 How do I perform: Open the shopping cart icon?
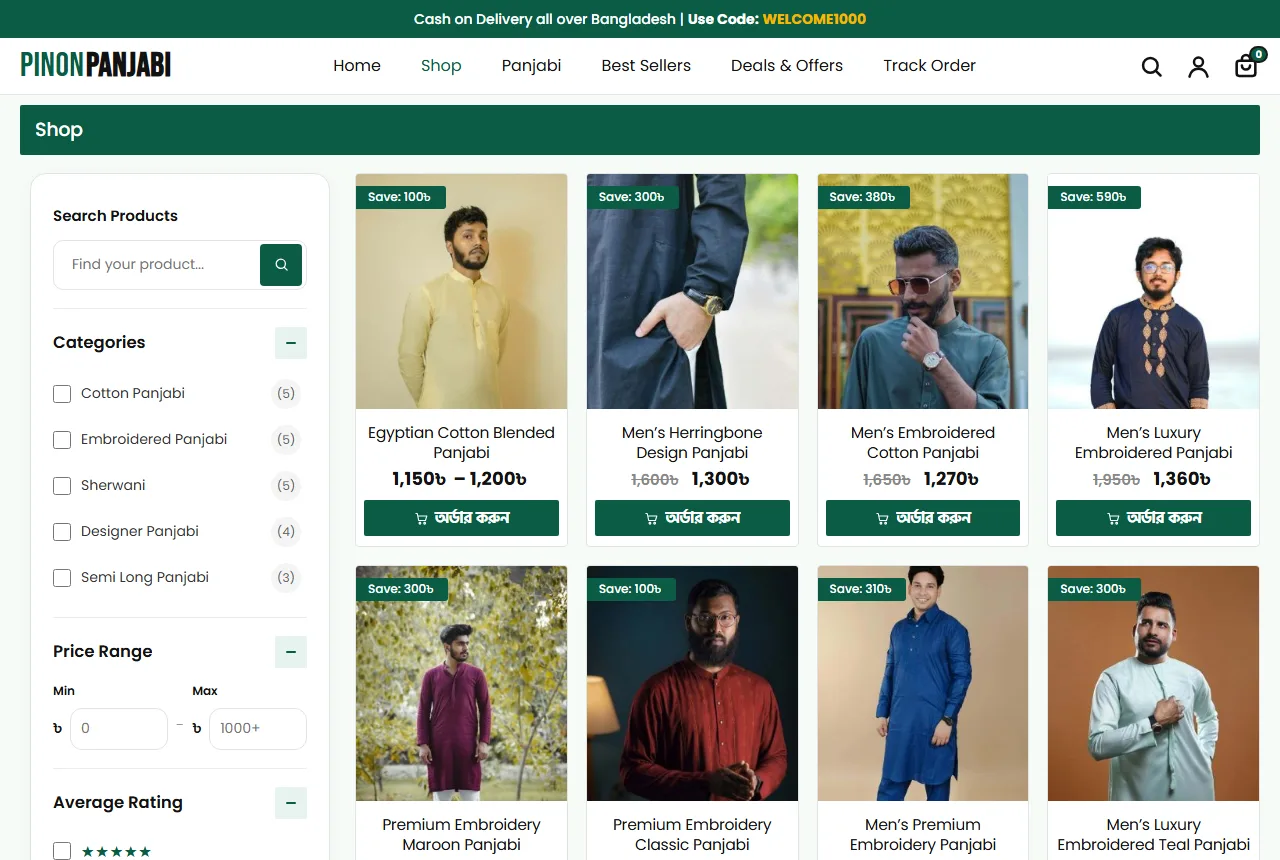pos(1246,66)
